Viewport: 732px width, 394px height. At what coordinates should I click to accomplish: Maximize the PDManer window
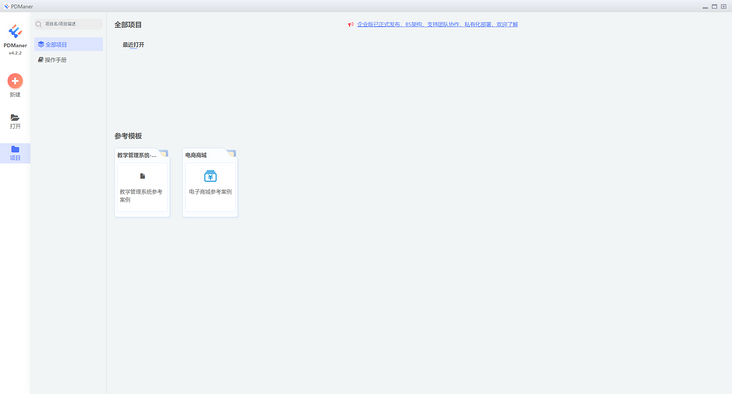coord(714,7)
